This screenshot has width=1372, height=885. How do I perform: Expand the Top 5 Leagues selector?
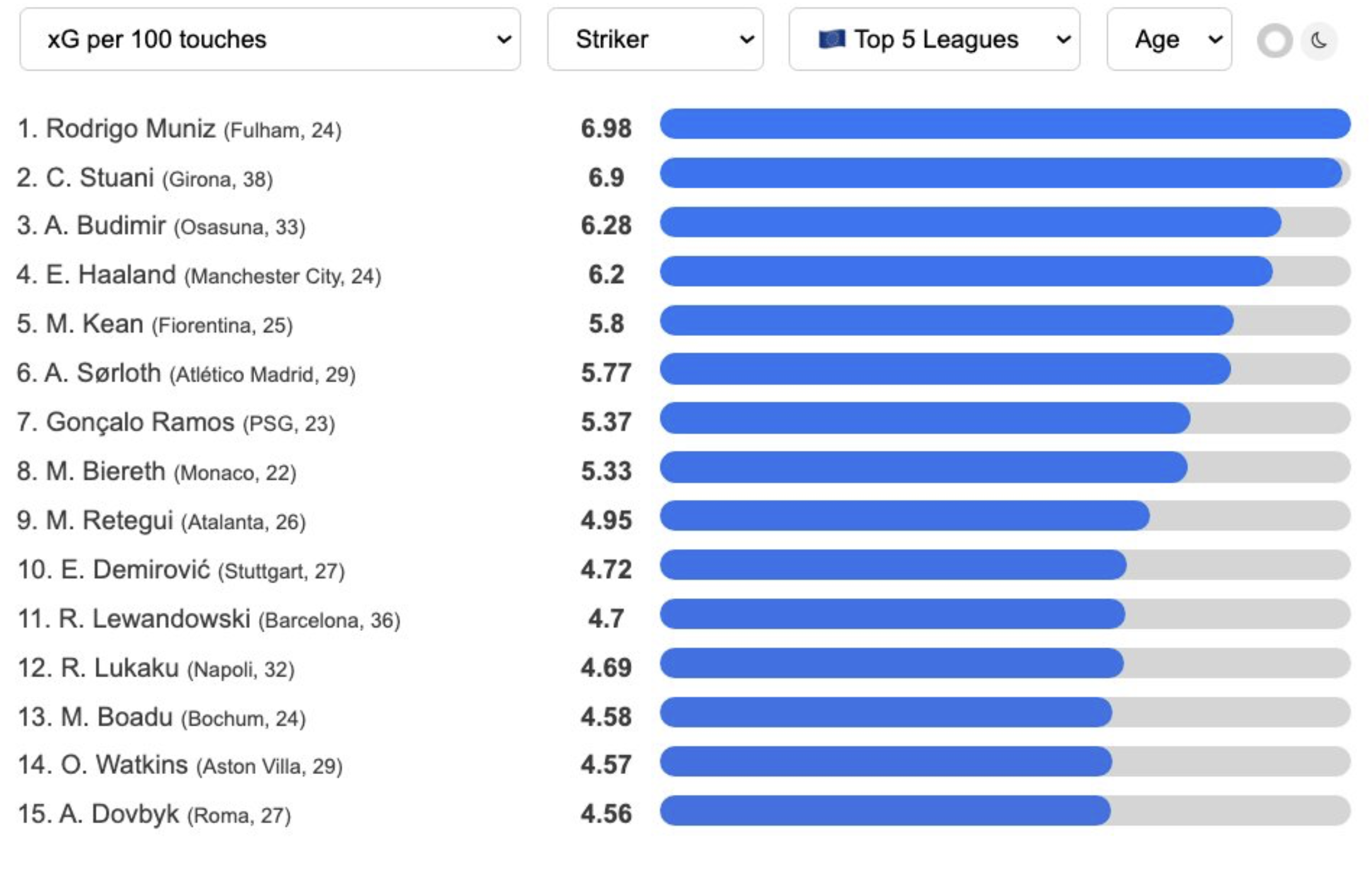[x=934, y=40]
